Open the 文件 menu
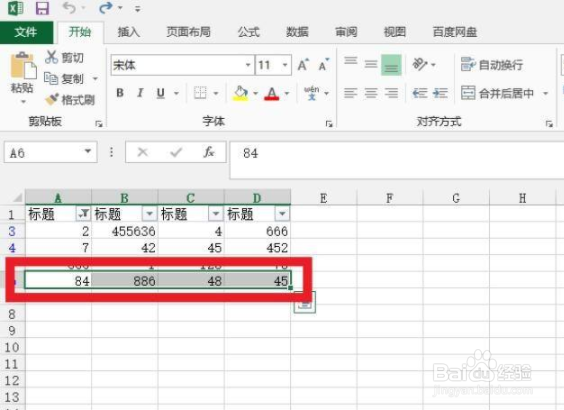 (26, 32)
